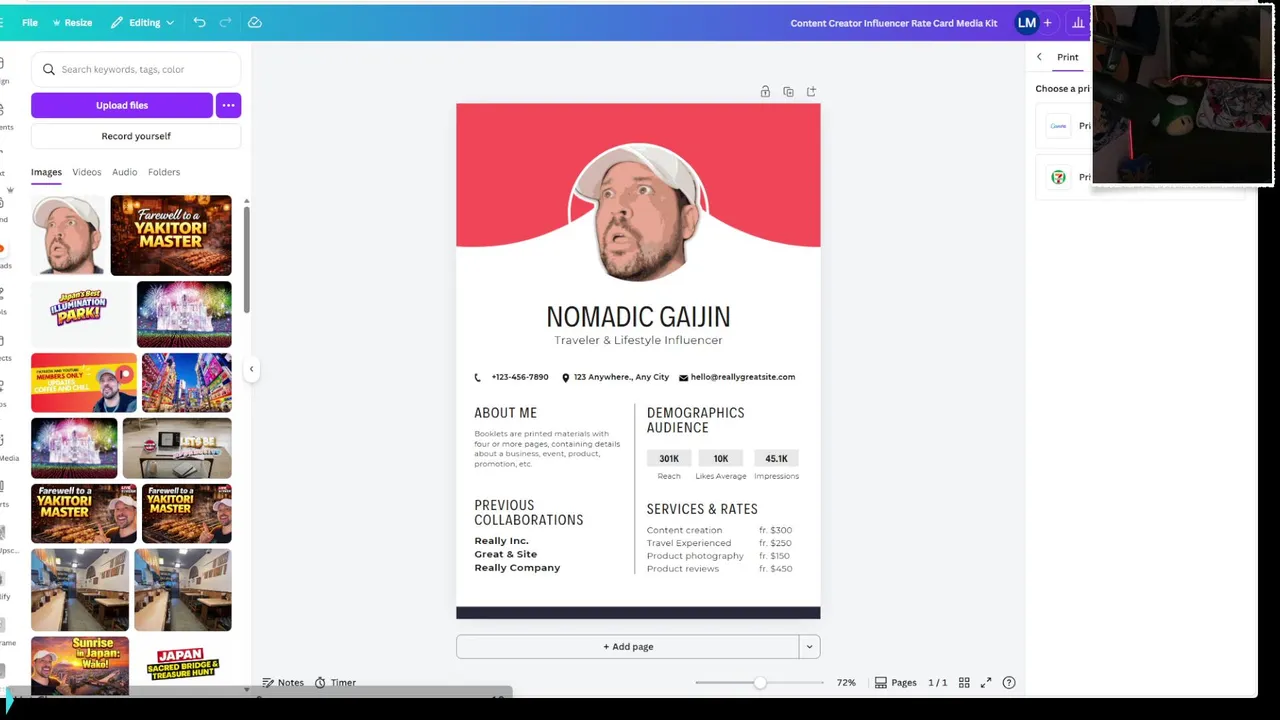The image size is (1280, 720).
Task: Switch to the Videos tab
Action: 87,172
